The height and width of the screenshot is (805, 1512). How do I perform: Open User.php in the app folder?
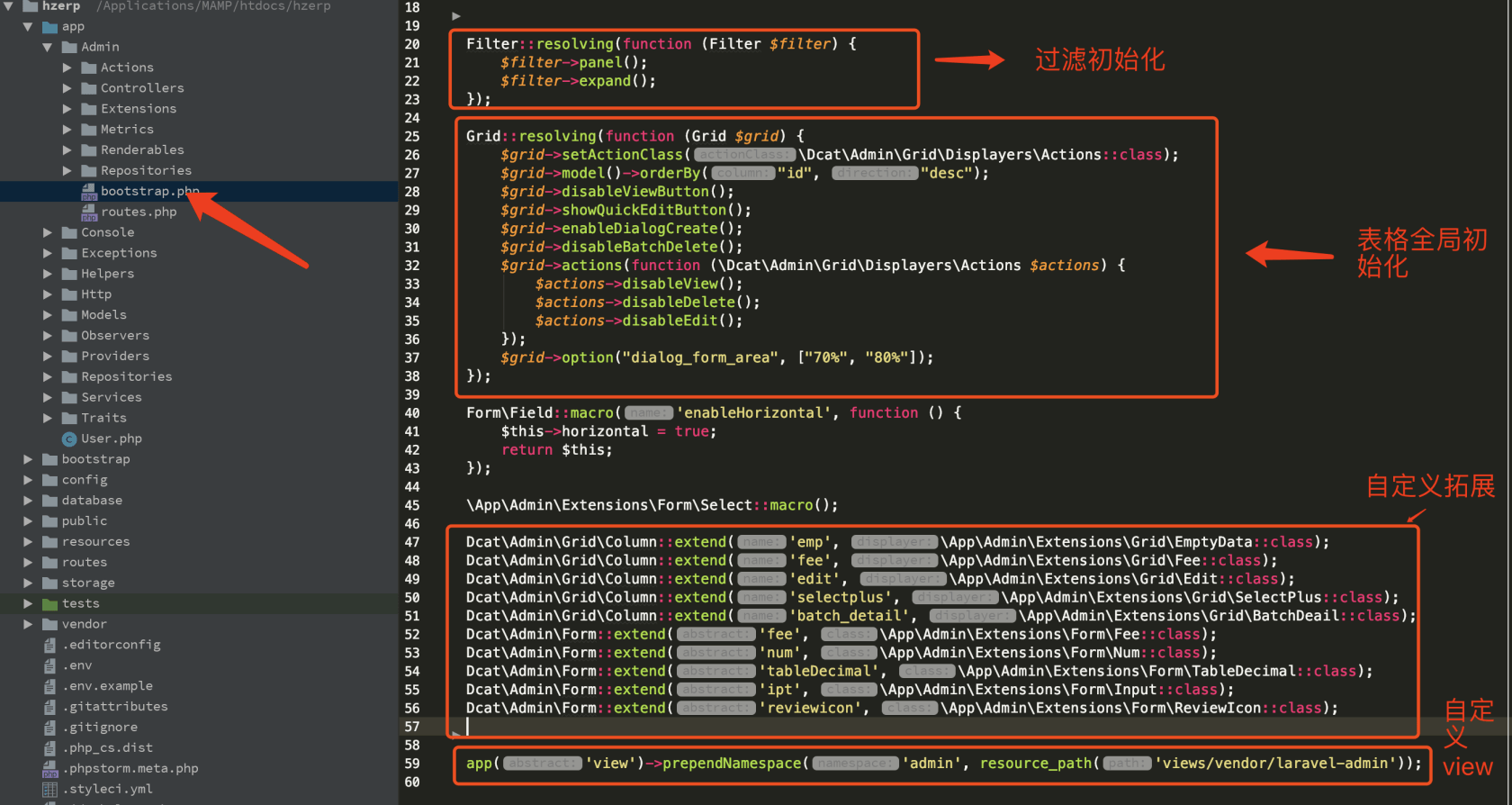click(x=112, y=439)
